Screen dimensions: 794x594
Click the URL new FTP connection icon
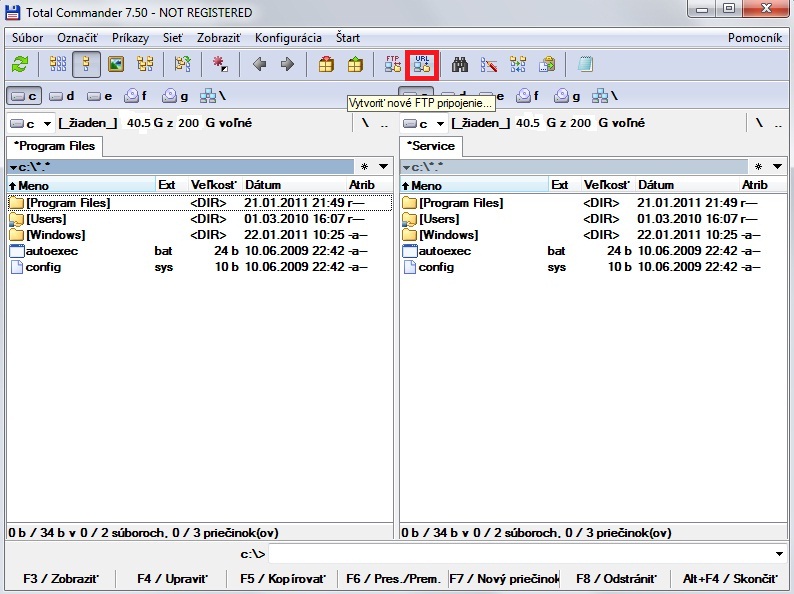point(422,64)
